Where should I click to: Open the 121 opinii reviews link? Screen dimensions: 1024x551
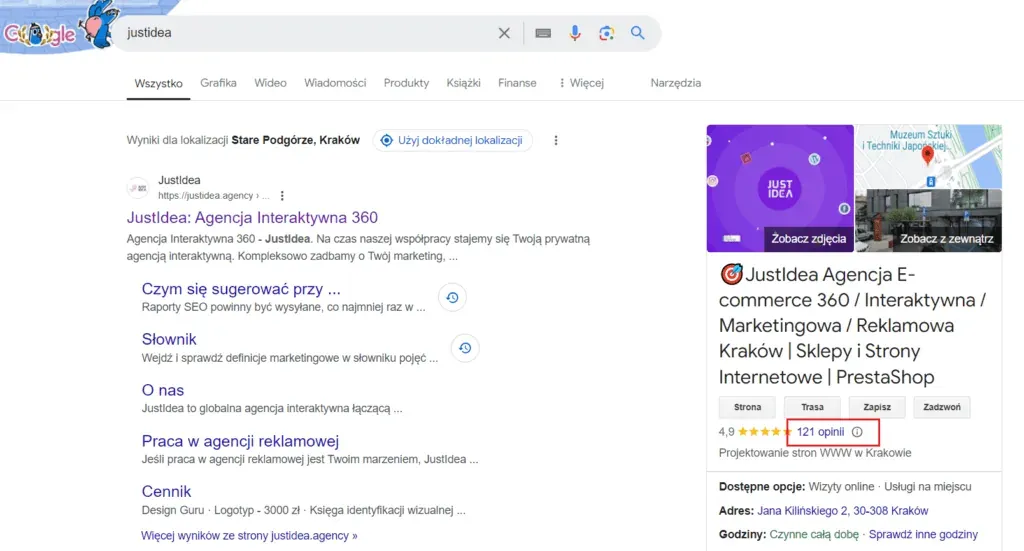click(820, 432)
